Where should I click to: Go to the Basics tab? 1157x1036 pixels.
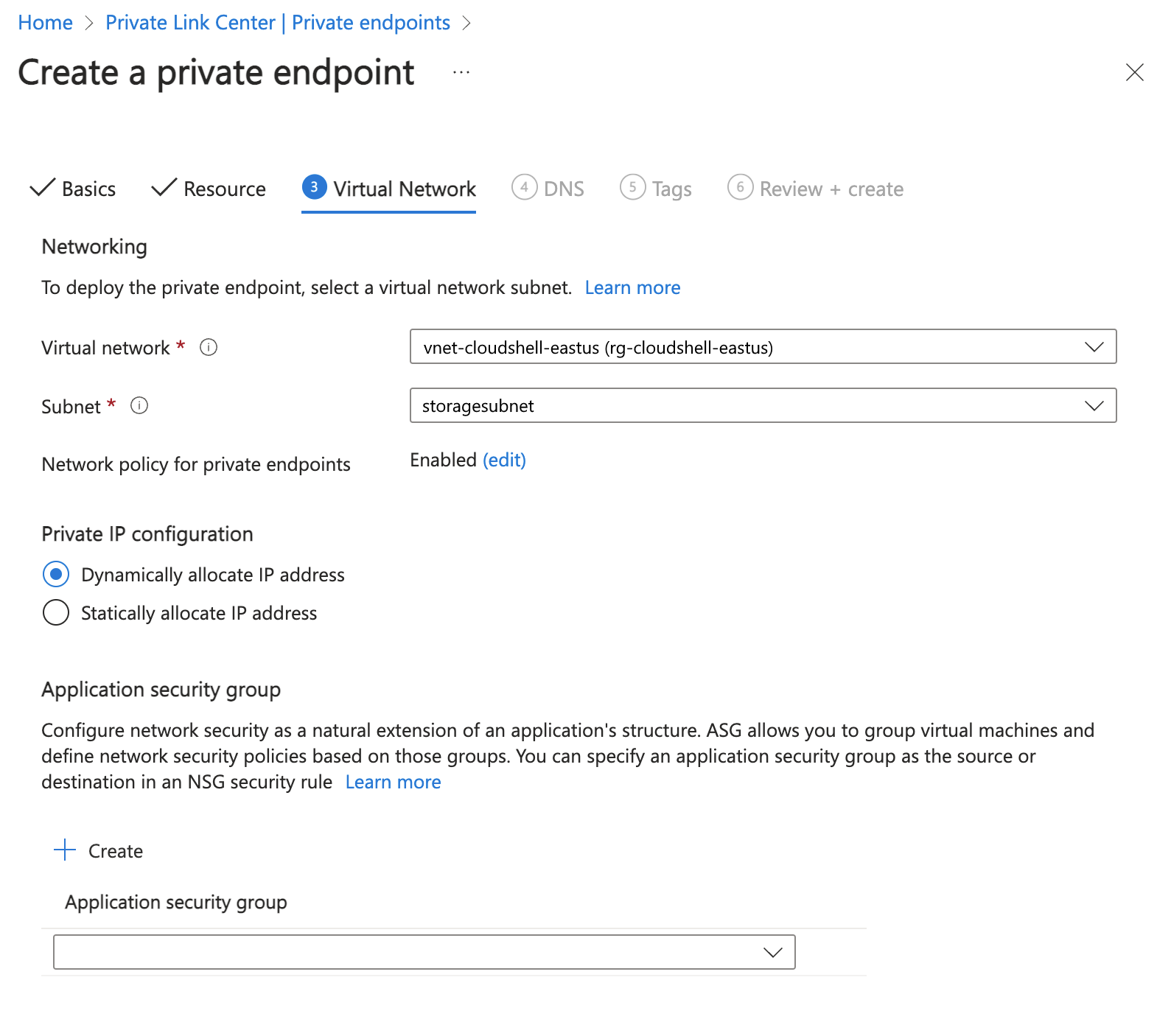73,189
